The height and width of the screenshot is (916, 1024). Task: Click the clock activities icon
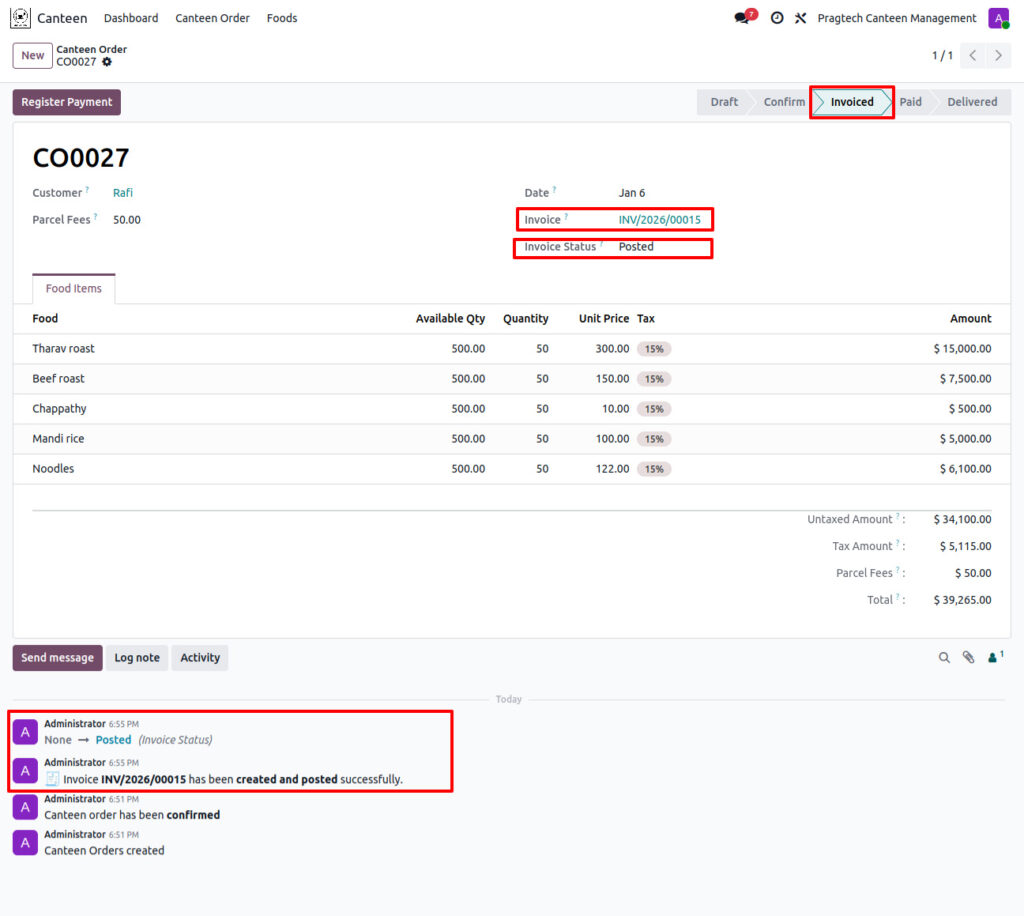[777, 18]
